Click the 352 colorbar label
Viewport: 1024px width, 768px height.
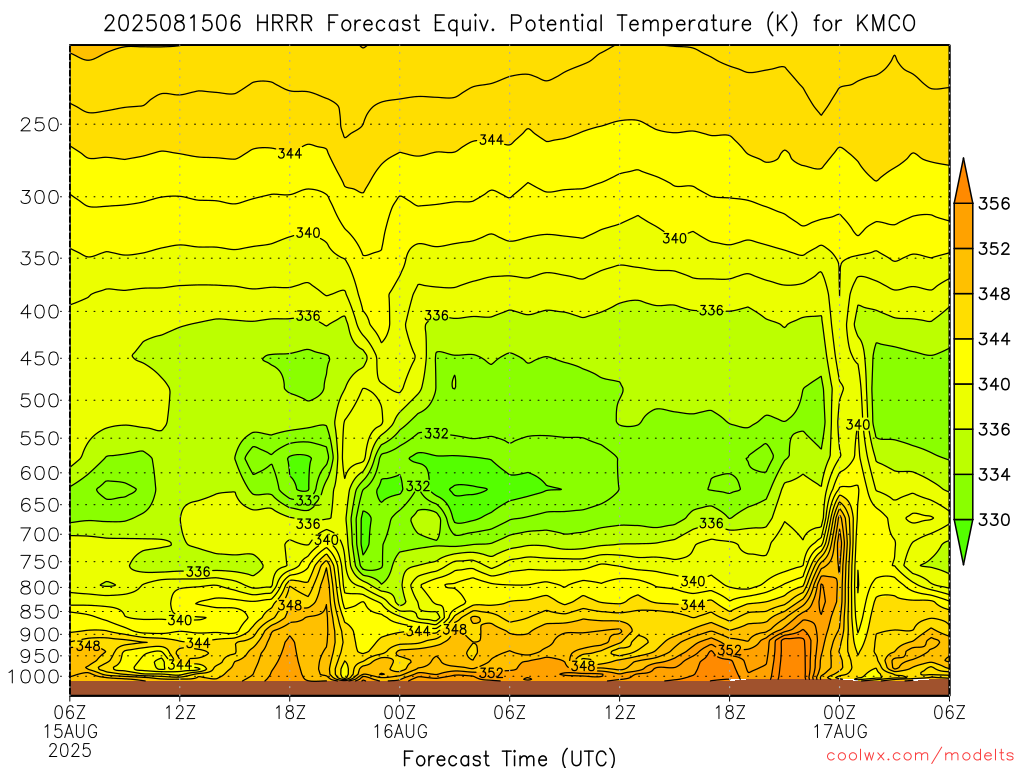coord(994,249)
